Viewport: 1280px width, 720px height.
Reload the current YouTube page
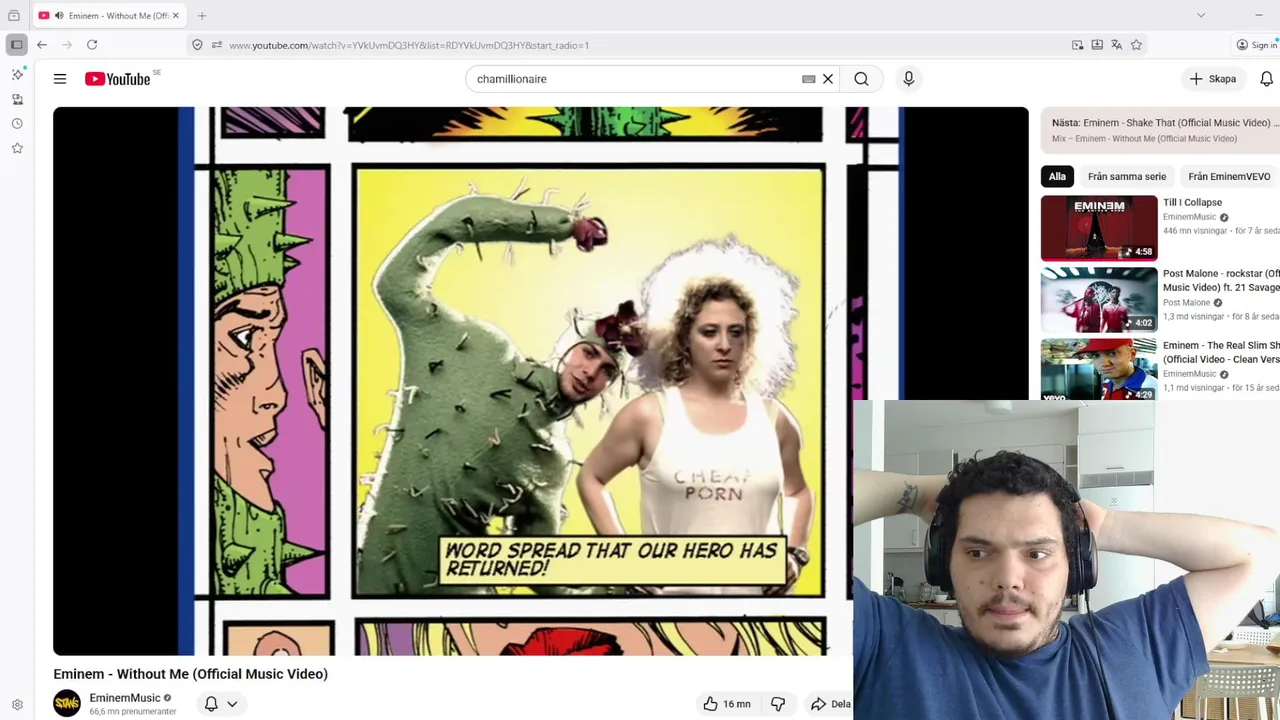coord(92,45)
